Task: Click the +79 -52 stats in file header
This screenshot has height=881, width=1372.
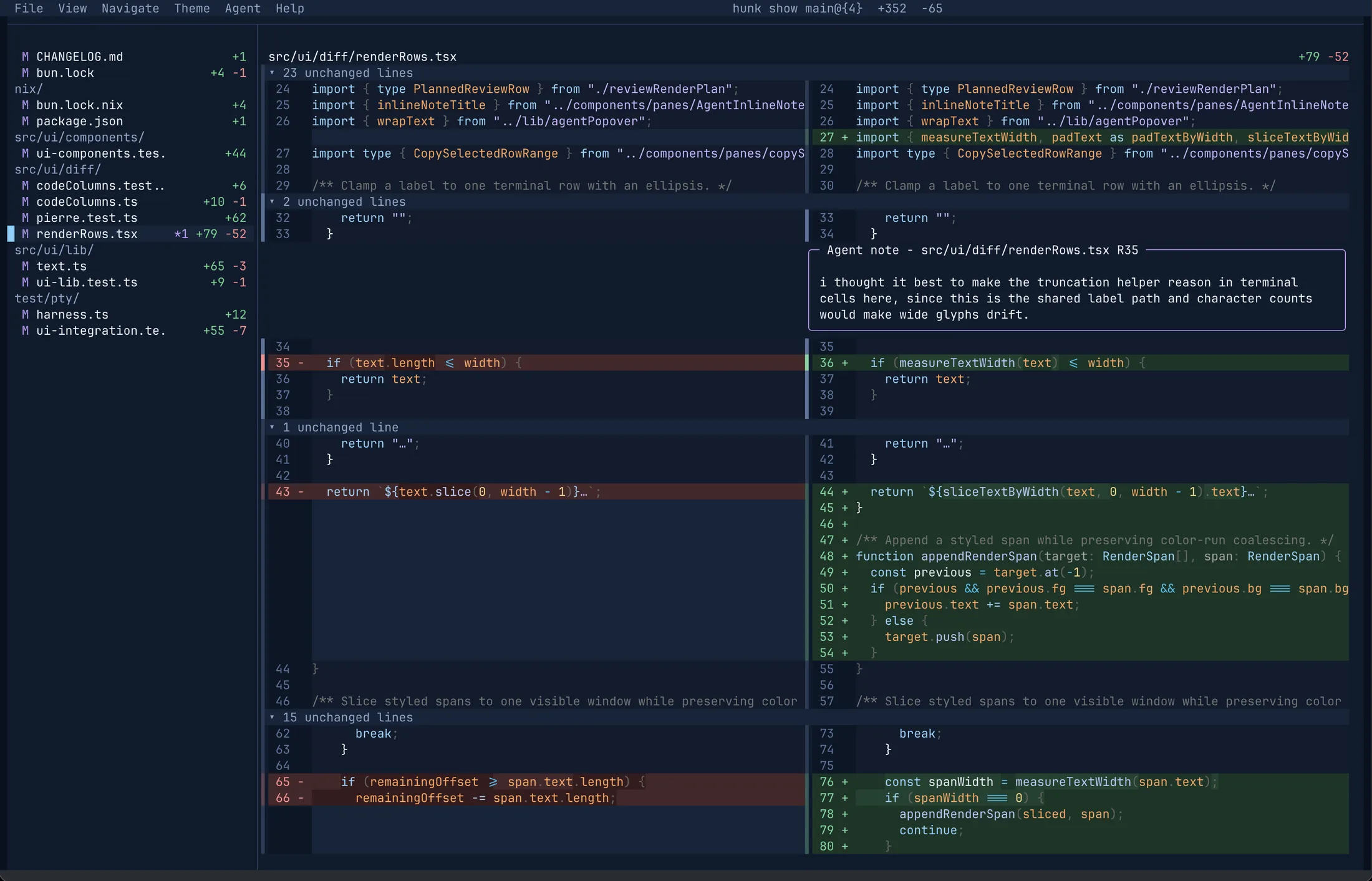Action: [1323, 57]
